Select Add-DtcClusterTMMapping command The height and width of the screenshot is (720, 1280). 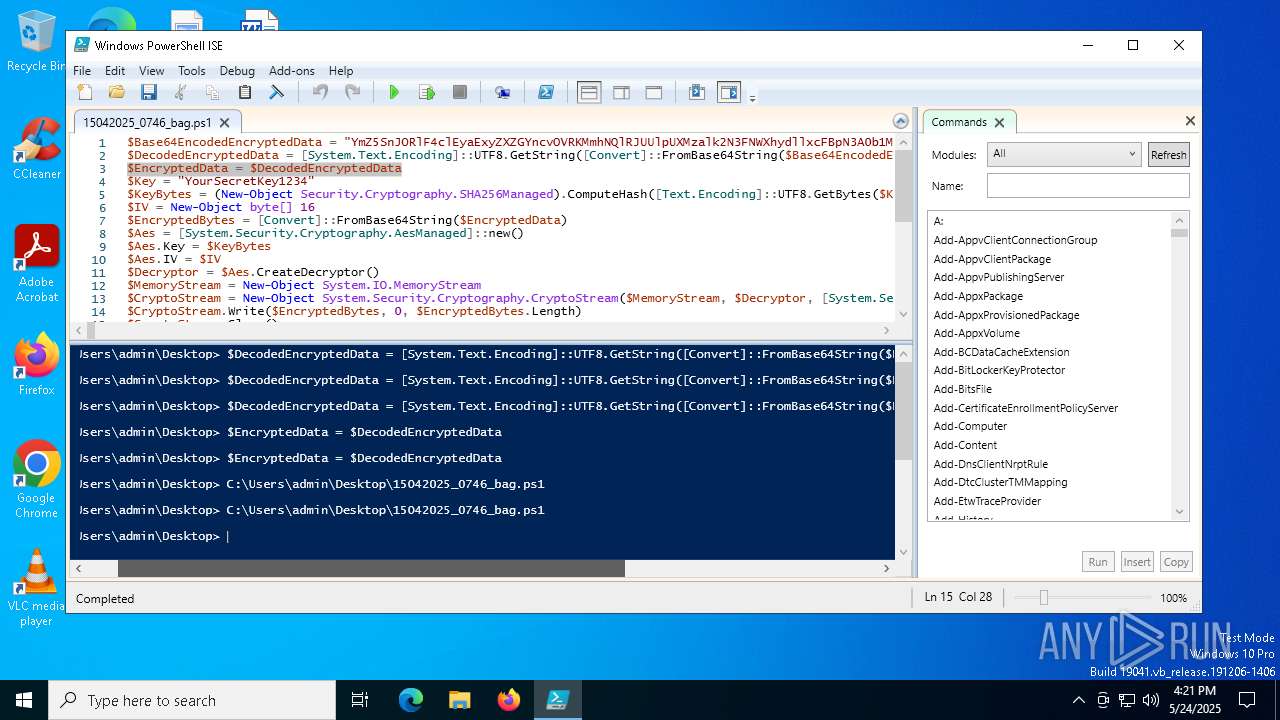(1000, 482)
